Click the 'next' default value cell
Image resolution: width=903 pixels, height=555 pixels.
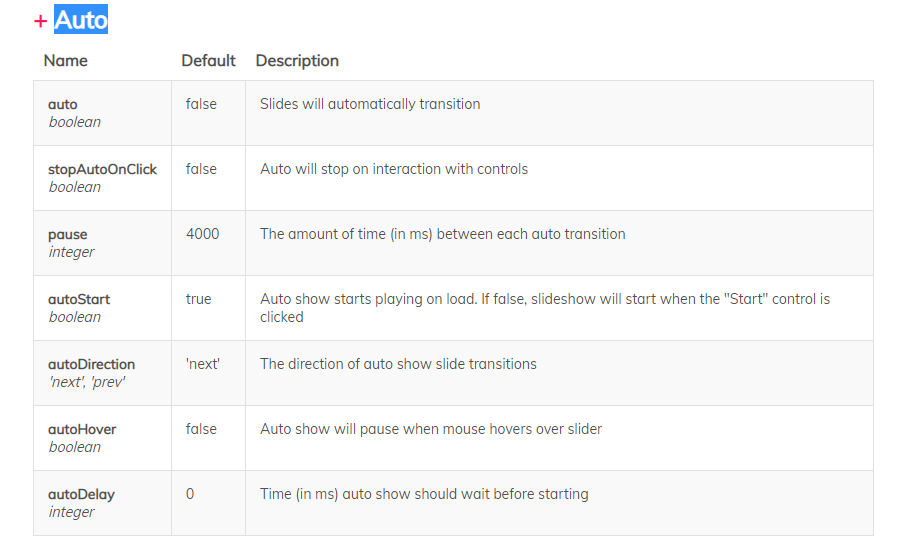203,364
